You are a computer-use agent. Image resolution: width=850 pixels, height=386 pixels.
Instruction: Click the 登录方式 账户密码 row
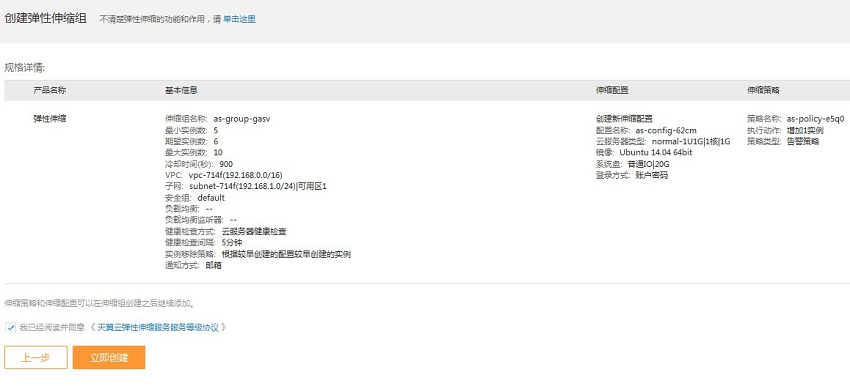coord(632,175)
